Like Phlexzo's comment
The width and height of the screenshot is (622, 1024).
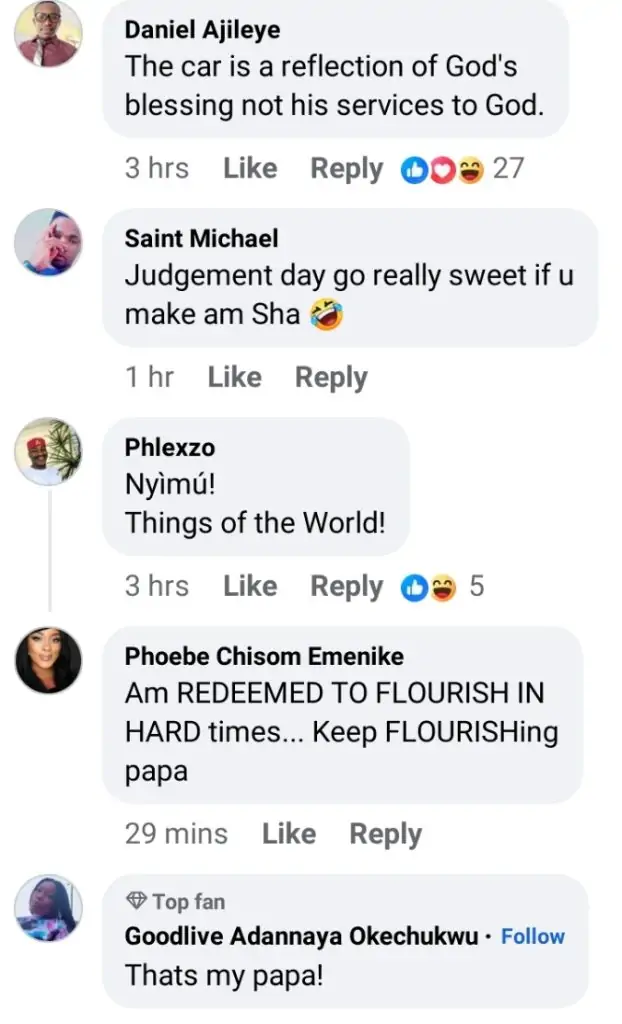click(x=250, y=586)
